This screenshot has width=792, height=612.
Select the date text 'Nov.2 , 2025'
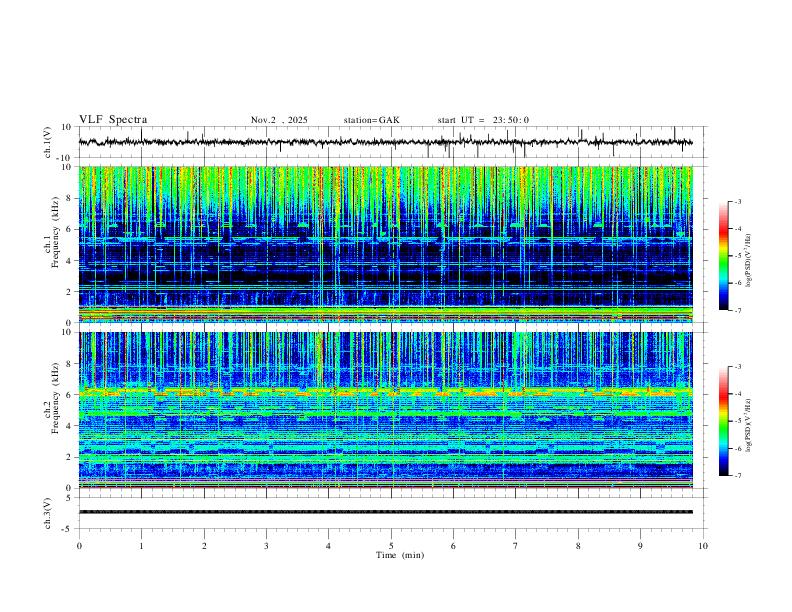pos(279,120)
